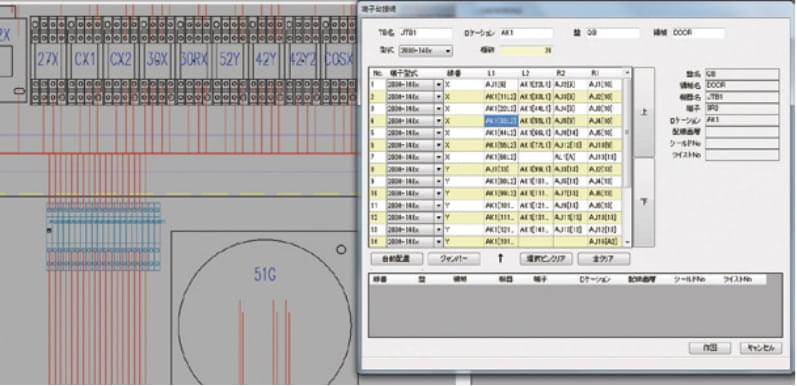This screenshot has width=797, height=386.
Task: Open terminal type dropdown in row 7
Action: 439,157
